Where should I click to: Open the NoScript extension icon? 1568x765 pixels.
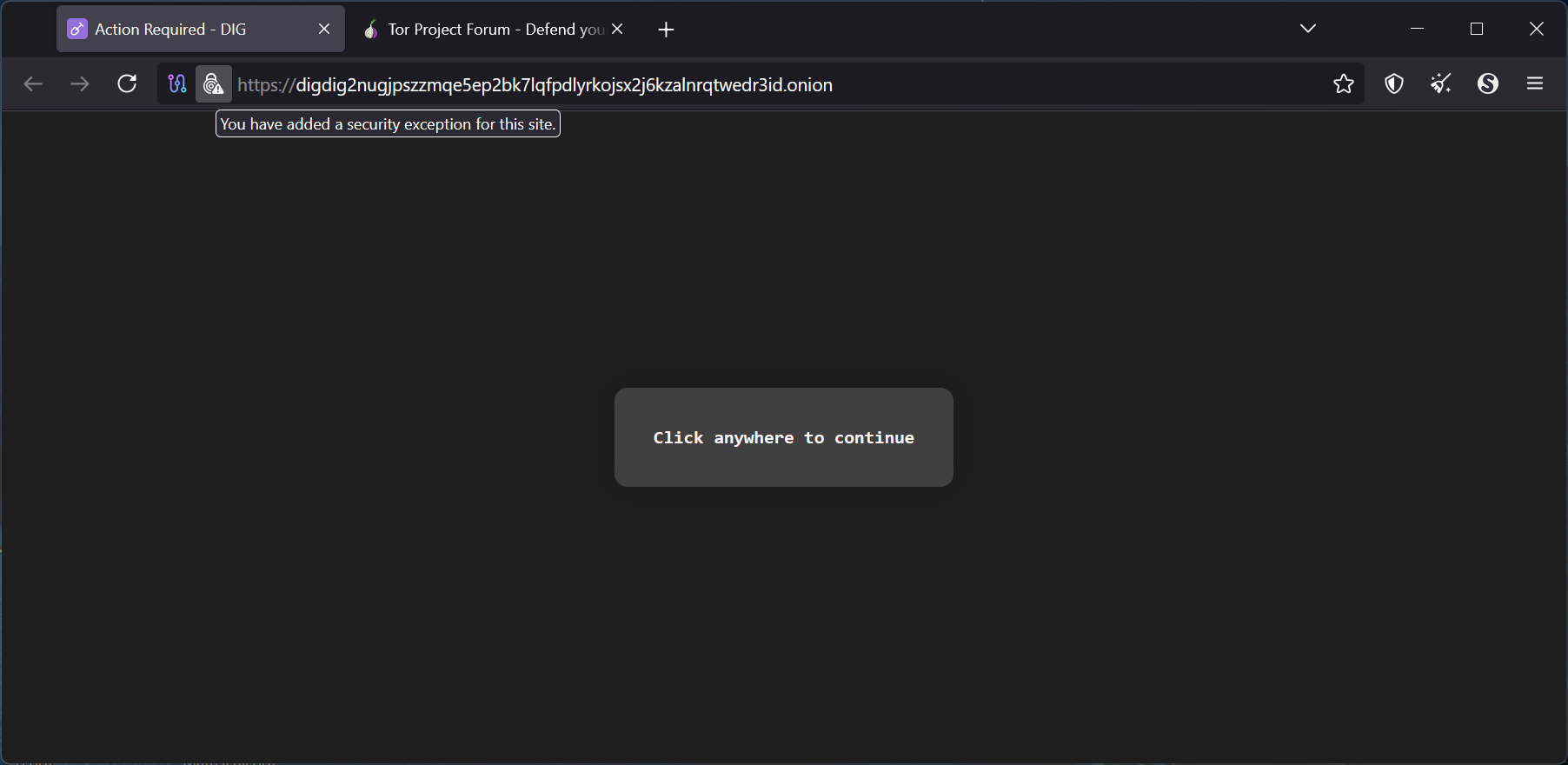click(1488, 83)
